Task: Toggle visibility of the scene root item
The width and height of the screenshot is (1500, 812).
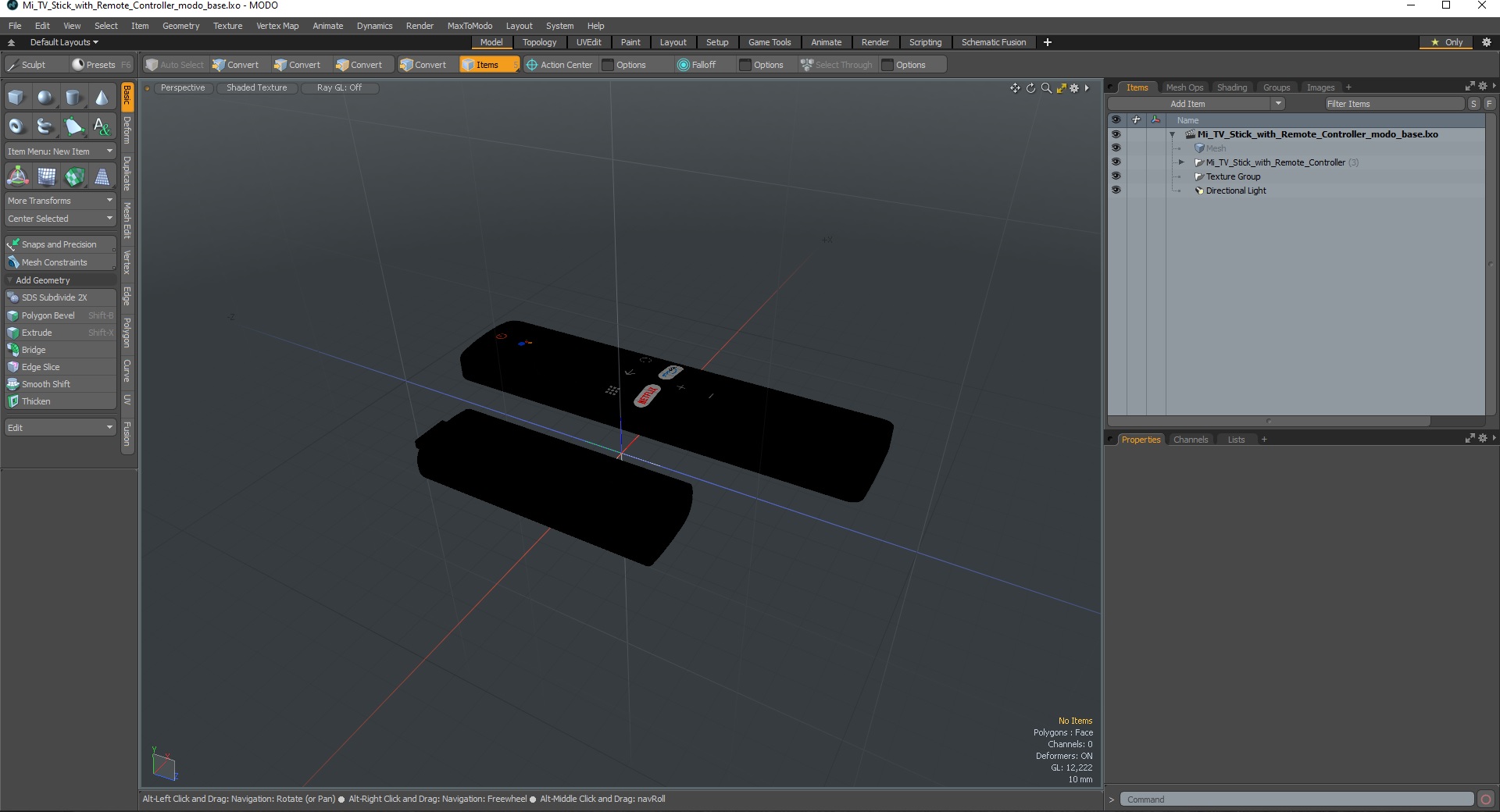Action: coord(1116,134)
